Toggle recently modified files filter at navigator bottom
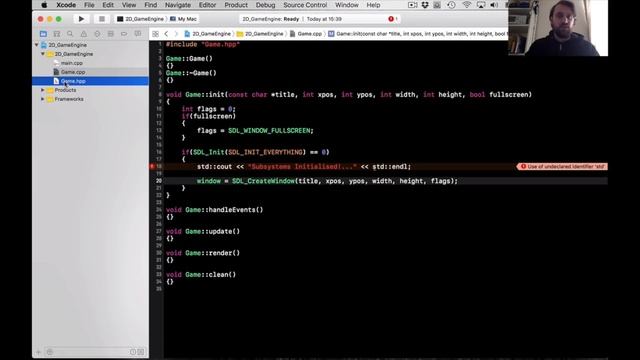 coord(133,352)
